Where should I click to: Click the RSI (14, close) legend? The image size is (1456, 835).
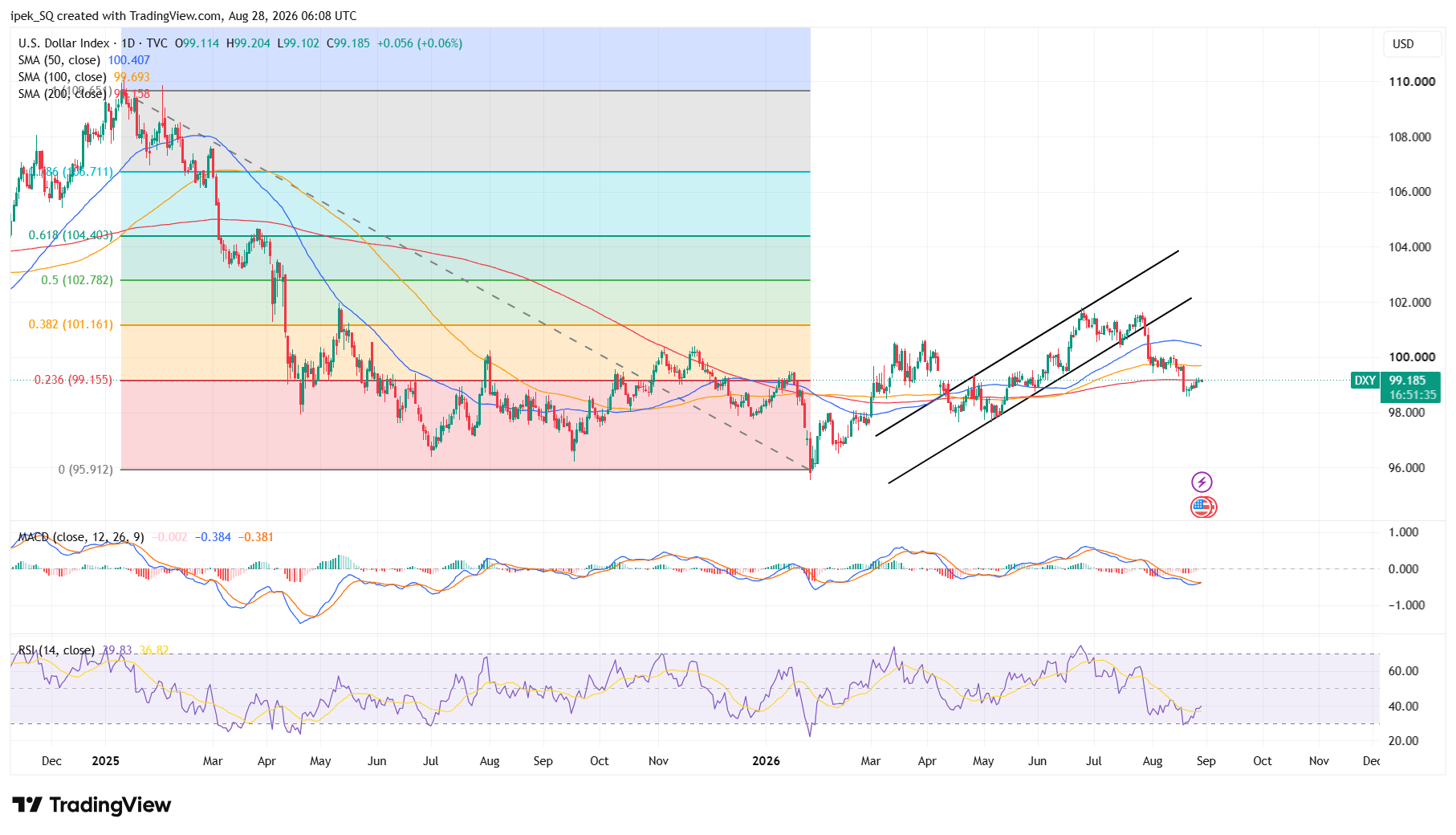click(56, 650)
